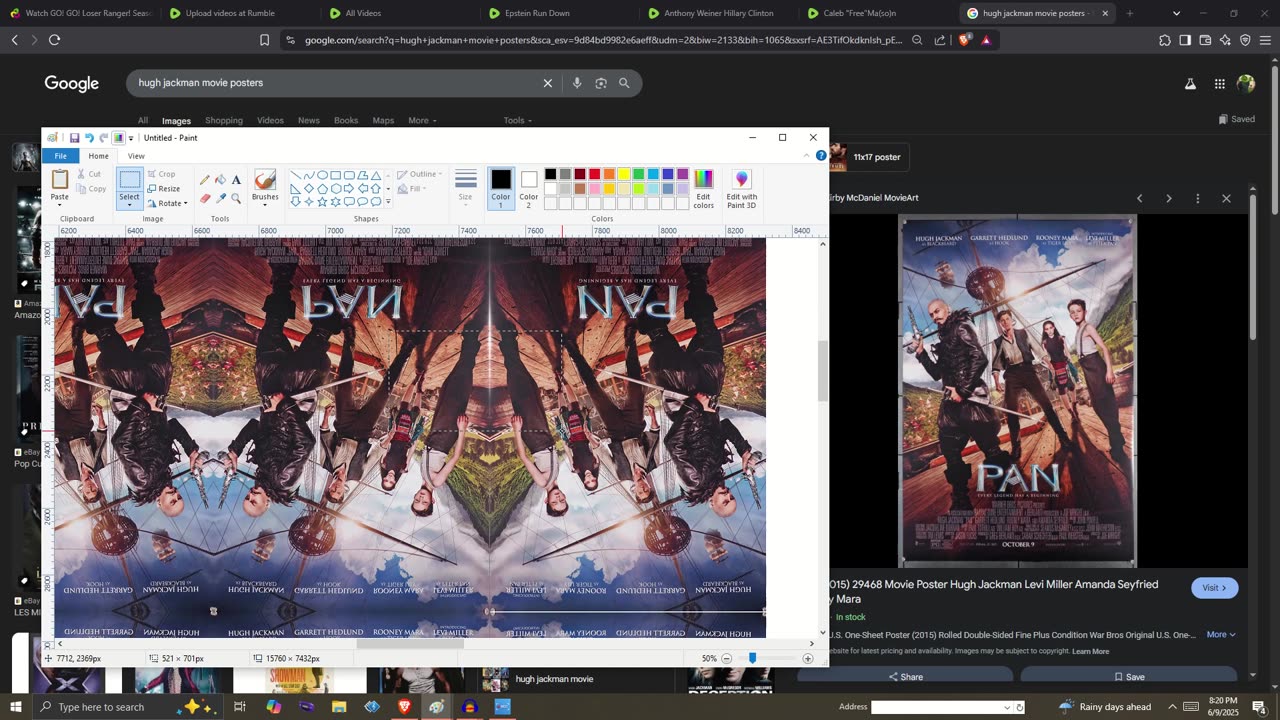Open Task View on the taskbar

coord(240,707)
